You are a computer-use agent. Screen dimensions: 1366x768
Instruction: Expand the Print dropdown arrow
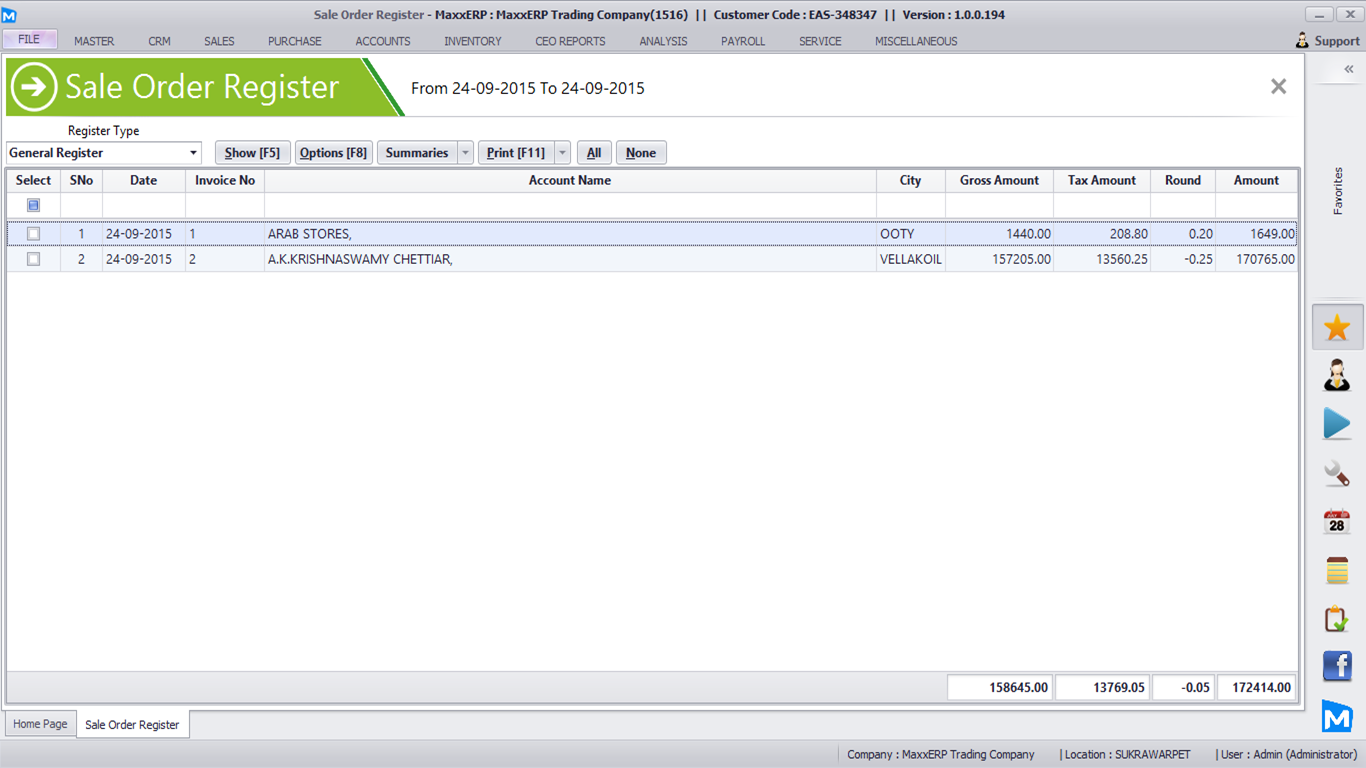click(562, 153)
